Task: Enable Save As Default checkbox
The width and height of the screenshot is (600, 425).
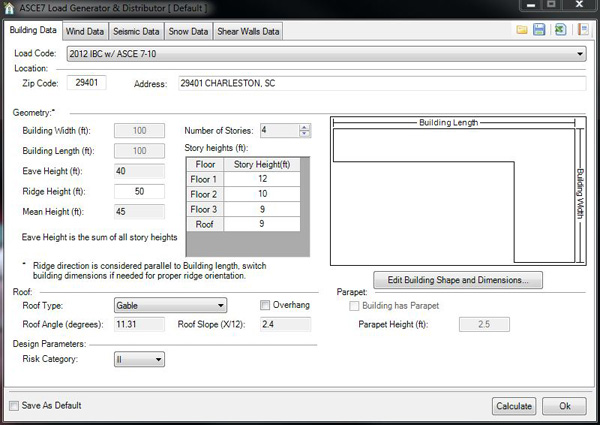Action: 14,405
